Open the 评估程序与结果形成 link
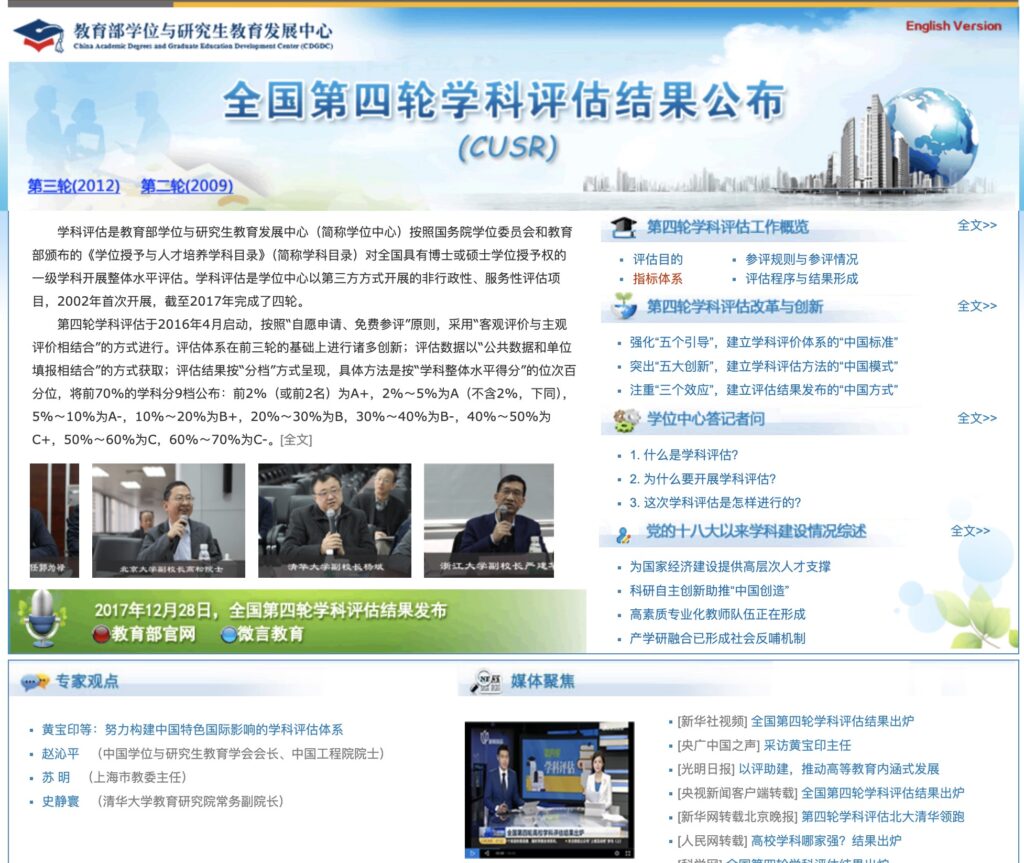The width and height of the screenshot is (1024, 863). tap(801, 279)
